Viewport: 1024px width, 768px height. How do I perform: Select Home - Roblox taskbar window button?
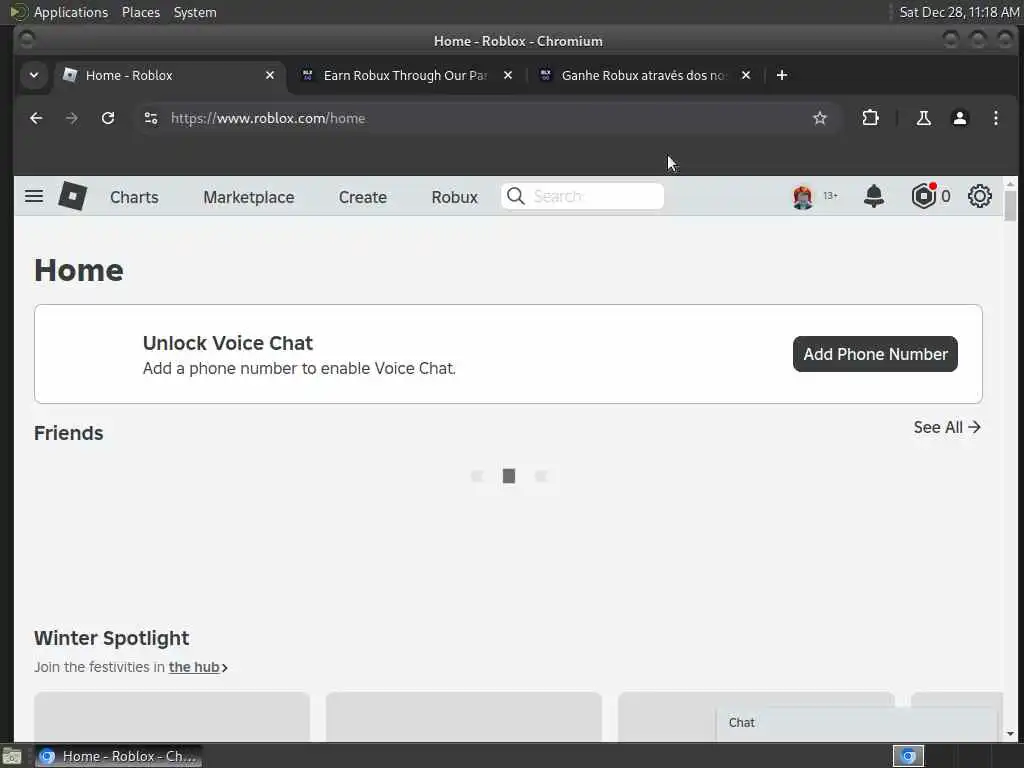pyautogui.click(x=118, y=756)
